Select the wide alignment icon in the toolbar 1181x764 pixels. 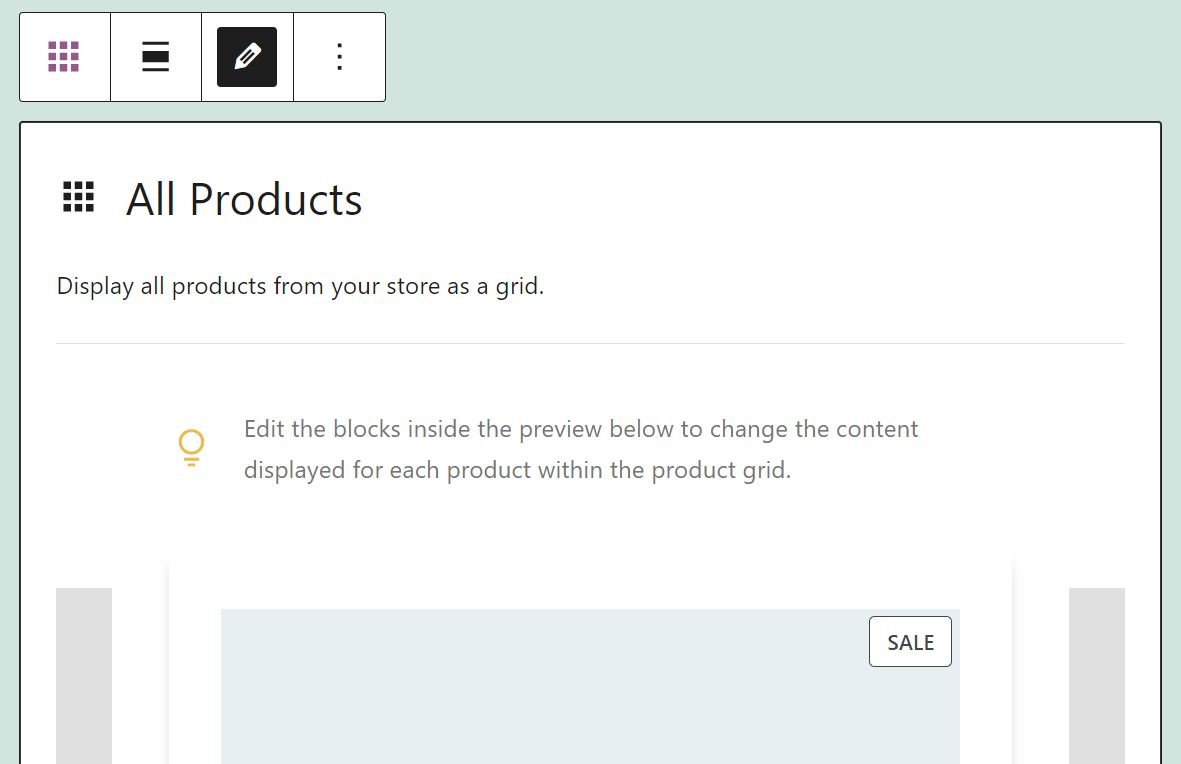pos(155,57)
